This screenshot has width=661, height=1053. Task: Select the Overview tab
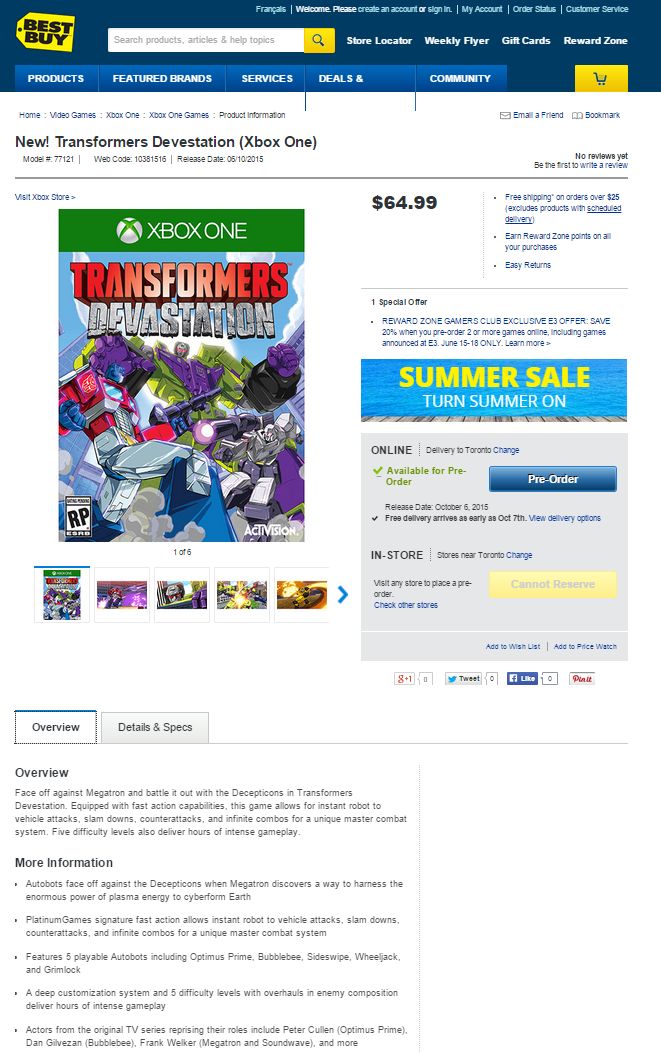[x=56, y=727]
